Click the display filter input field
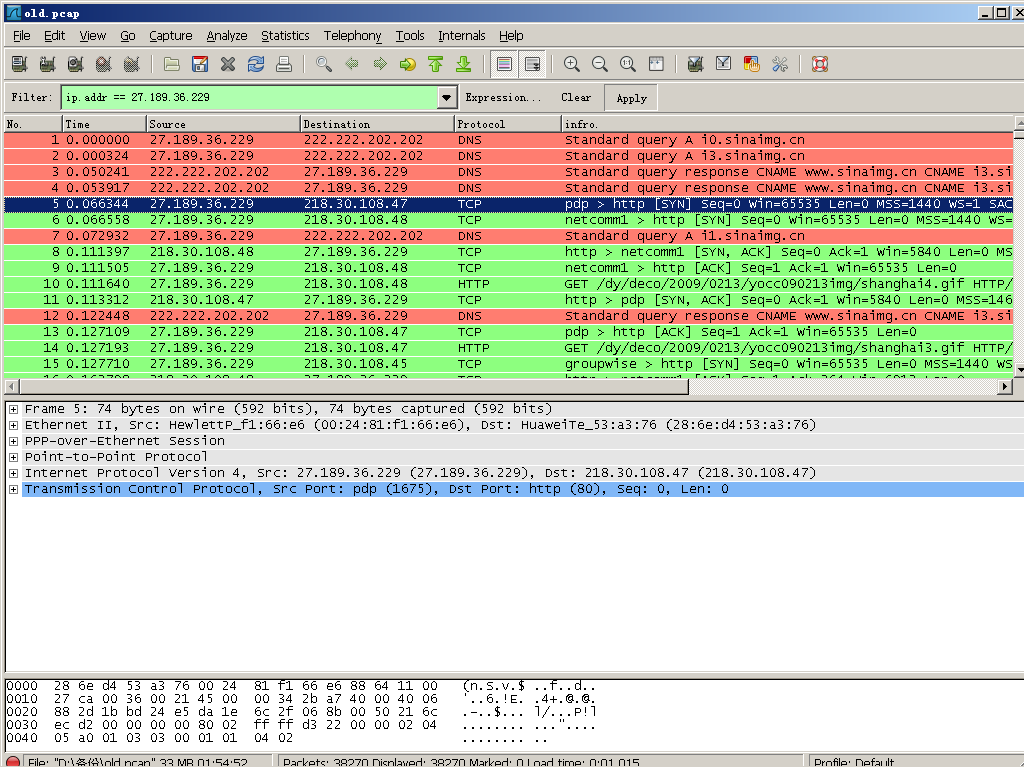Viewport: 1024px width, 768px height. (x=249, y=97)
